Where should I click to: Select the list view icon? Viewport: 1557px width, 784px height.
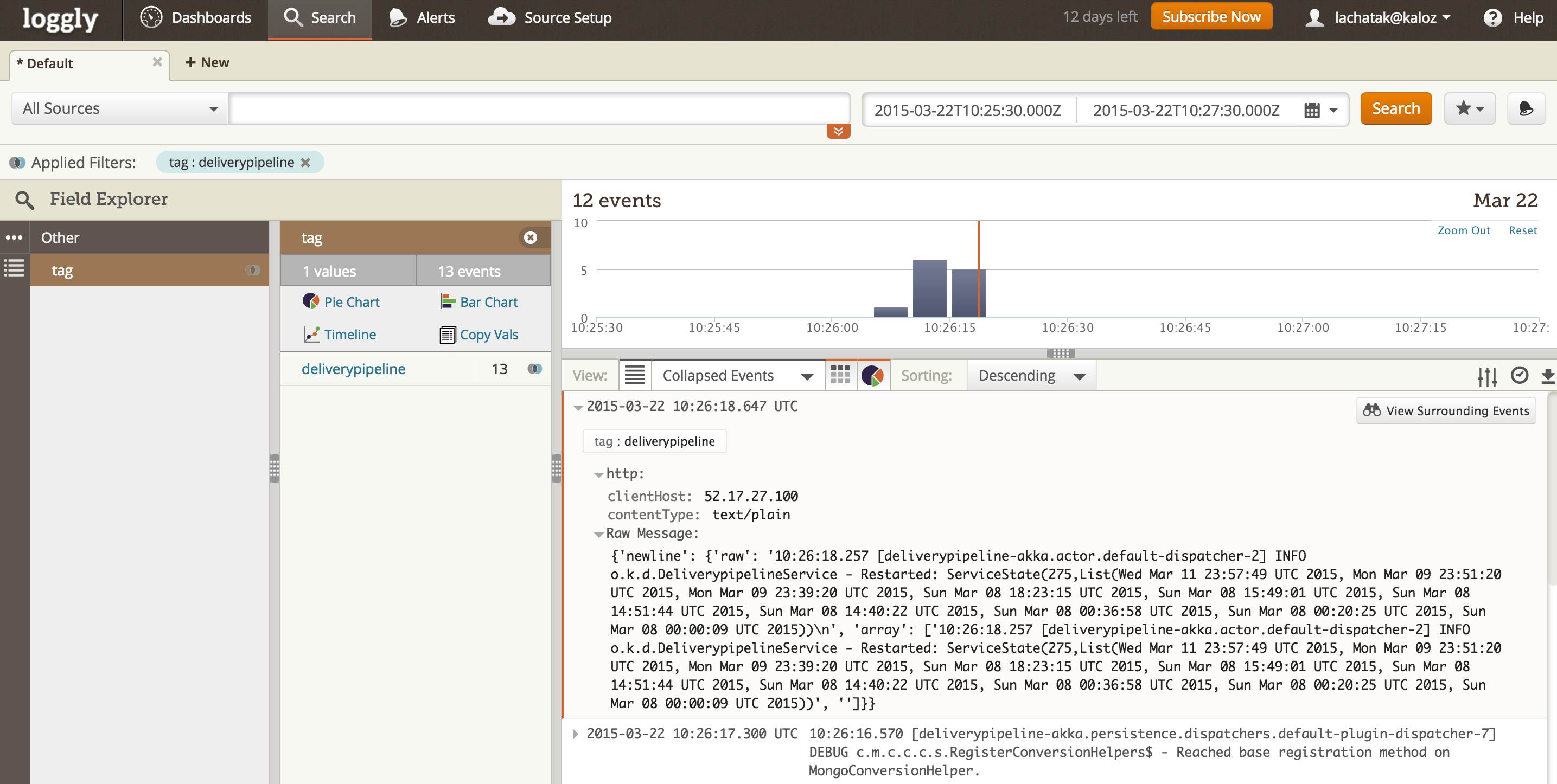(x=635, y=375)
